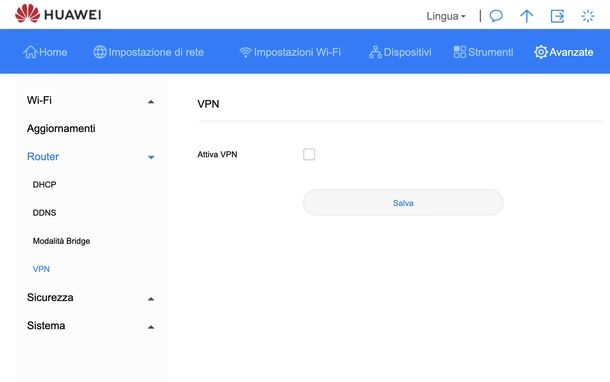Click the upward arrow update icon
610x382 pixels.
click(x=526, y=16)
